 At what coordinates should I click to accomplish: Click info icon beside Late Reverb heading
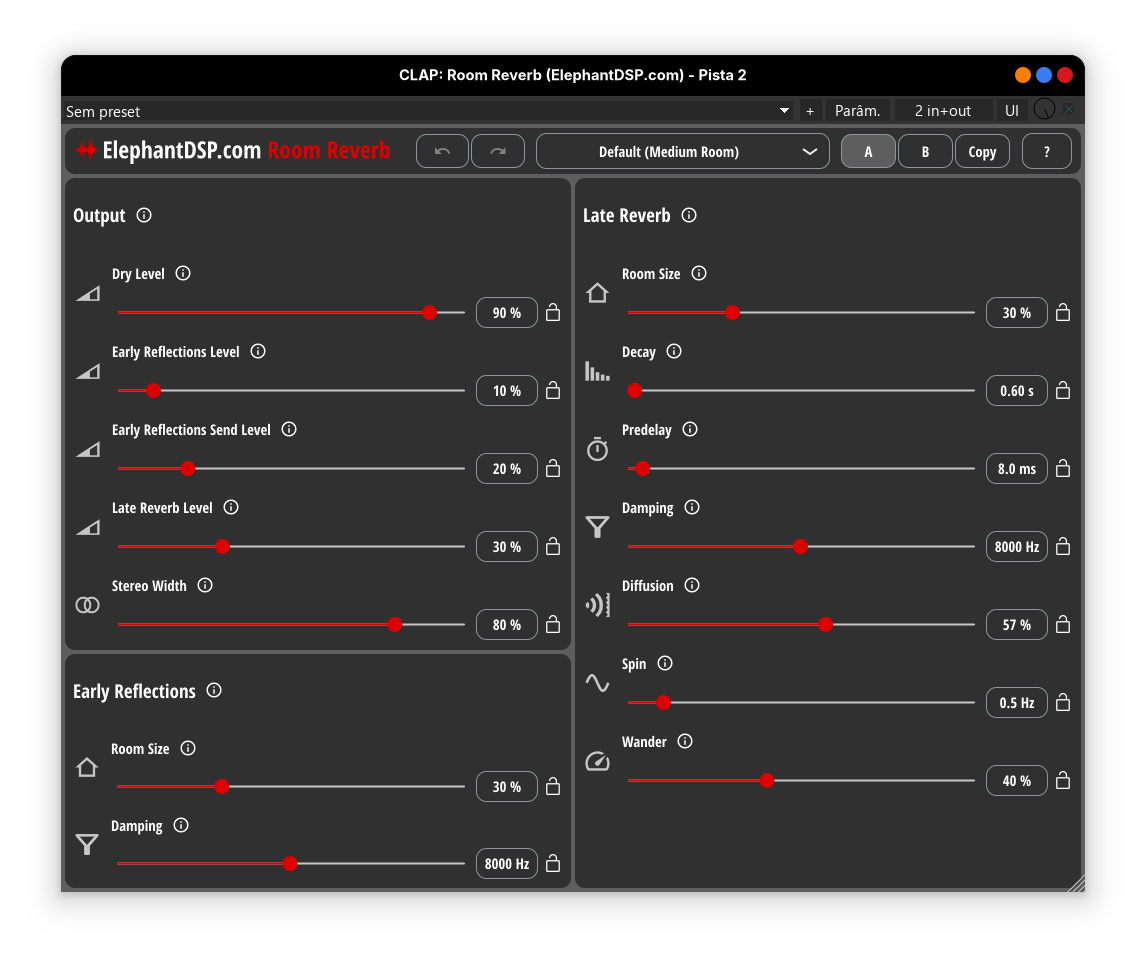[x=689, y=215]
